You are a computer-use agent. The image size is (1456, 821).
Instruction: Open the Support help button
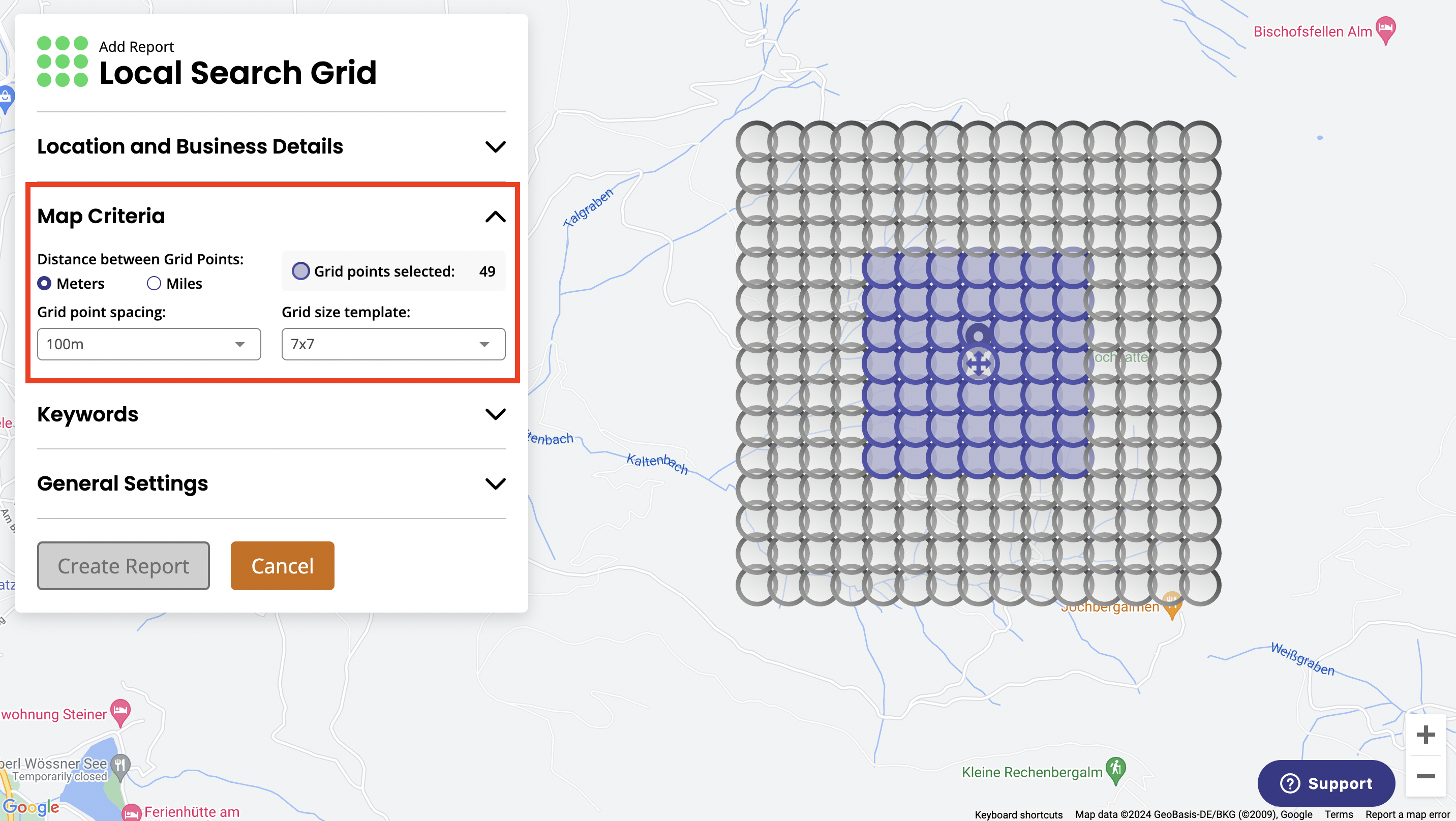tap(1325, 783)
